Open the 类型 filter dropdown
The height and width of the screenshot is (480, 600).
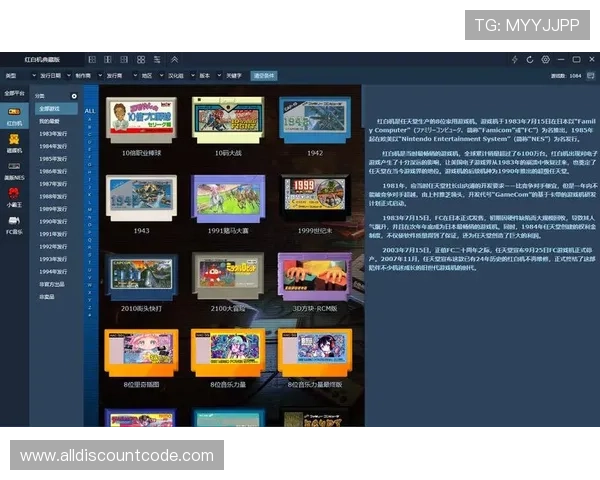(x=21, y=75)
